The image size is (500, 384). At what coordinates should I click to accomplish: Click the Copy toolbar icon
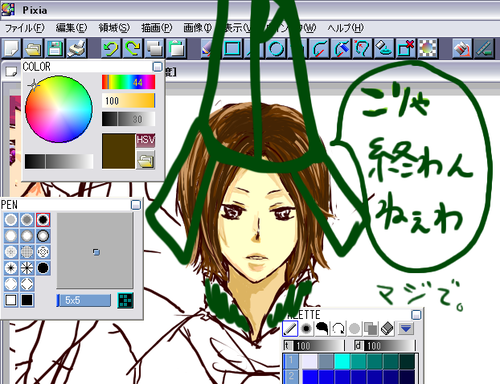pos(154,48)
